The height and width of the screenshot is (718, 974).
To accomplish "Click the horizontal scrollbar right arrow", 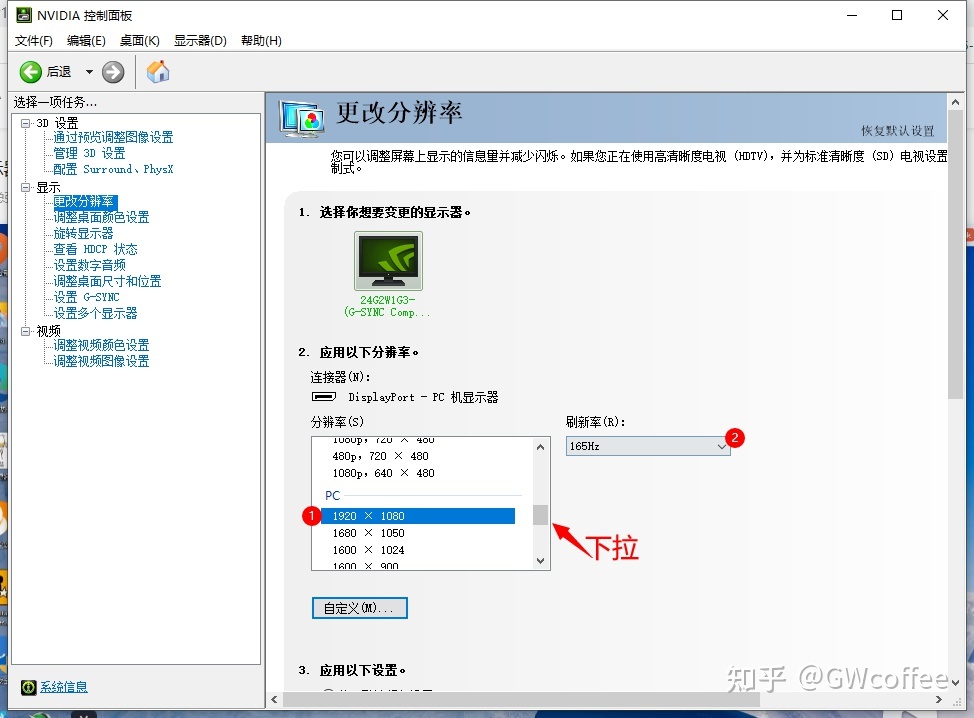I will click(x=939, y=699).
